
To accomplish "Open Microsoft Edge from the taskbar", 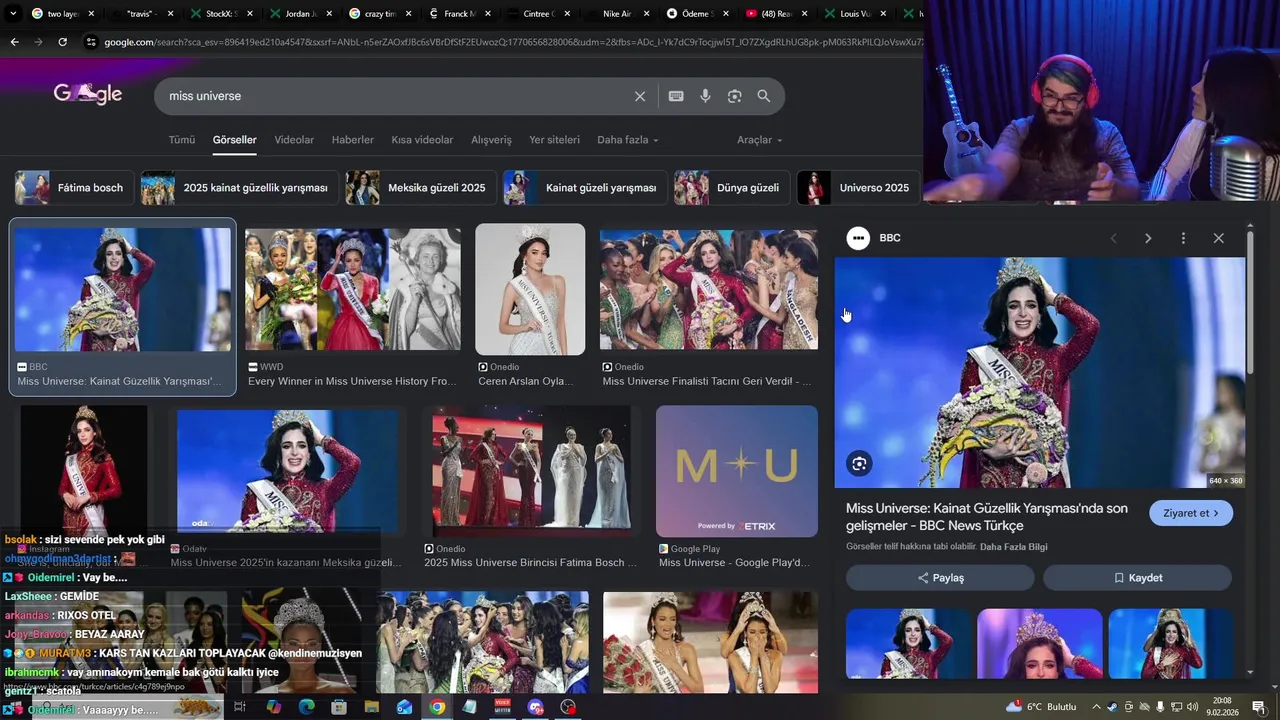I will [x=306, y=707].
